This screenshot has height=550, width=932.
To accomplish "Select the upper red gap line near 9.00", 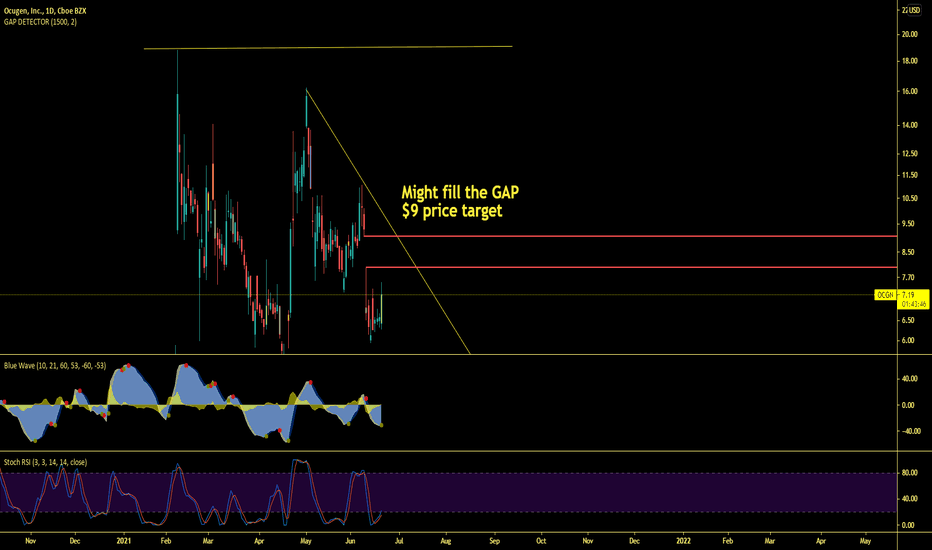I will click(630, 236).
